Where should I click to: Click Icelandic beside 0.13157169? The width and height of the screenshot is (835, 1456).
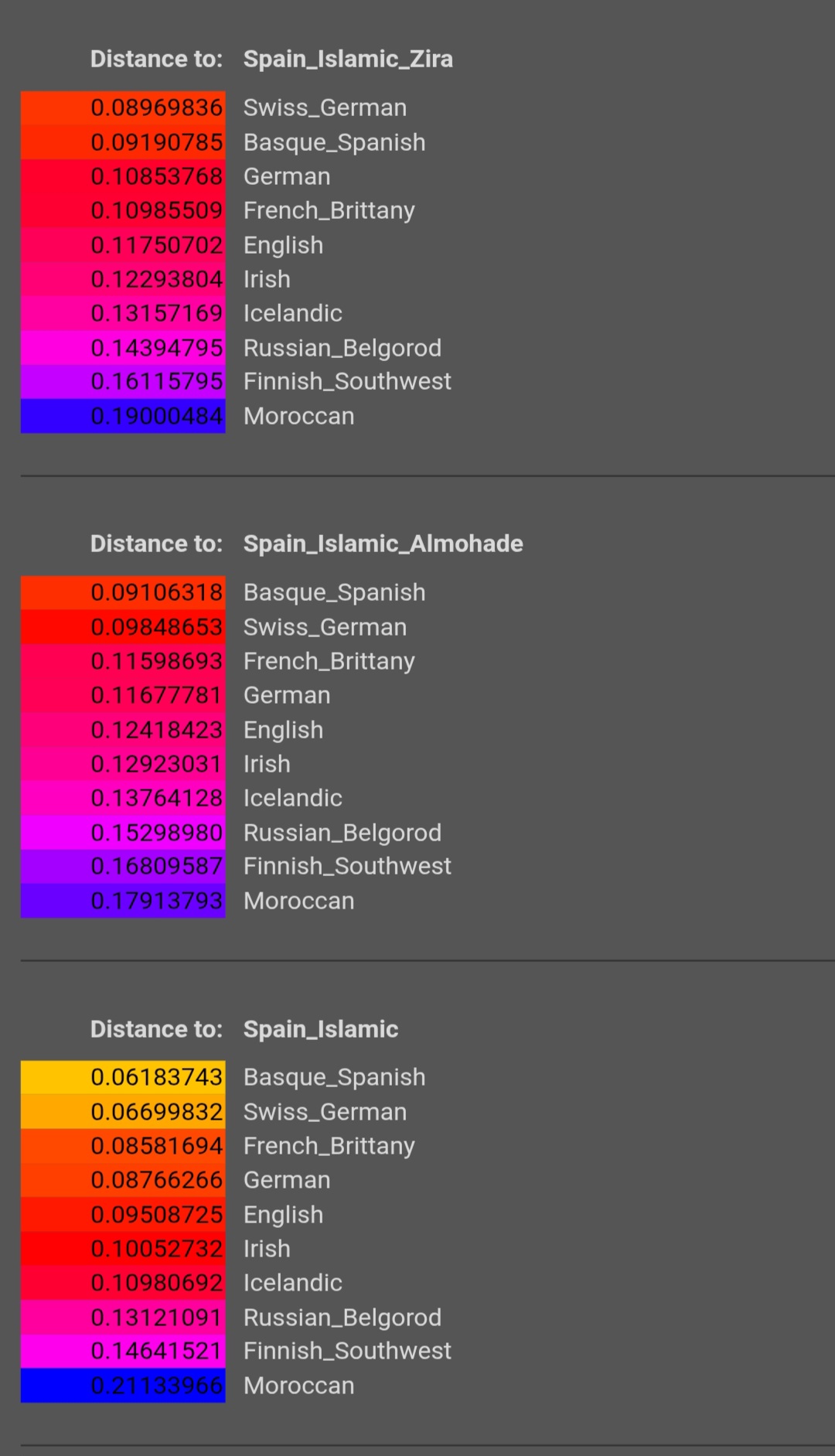[292, 313]
